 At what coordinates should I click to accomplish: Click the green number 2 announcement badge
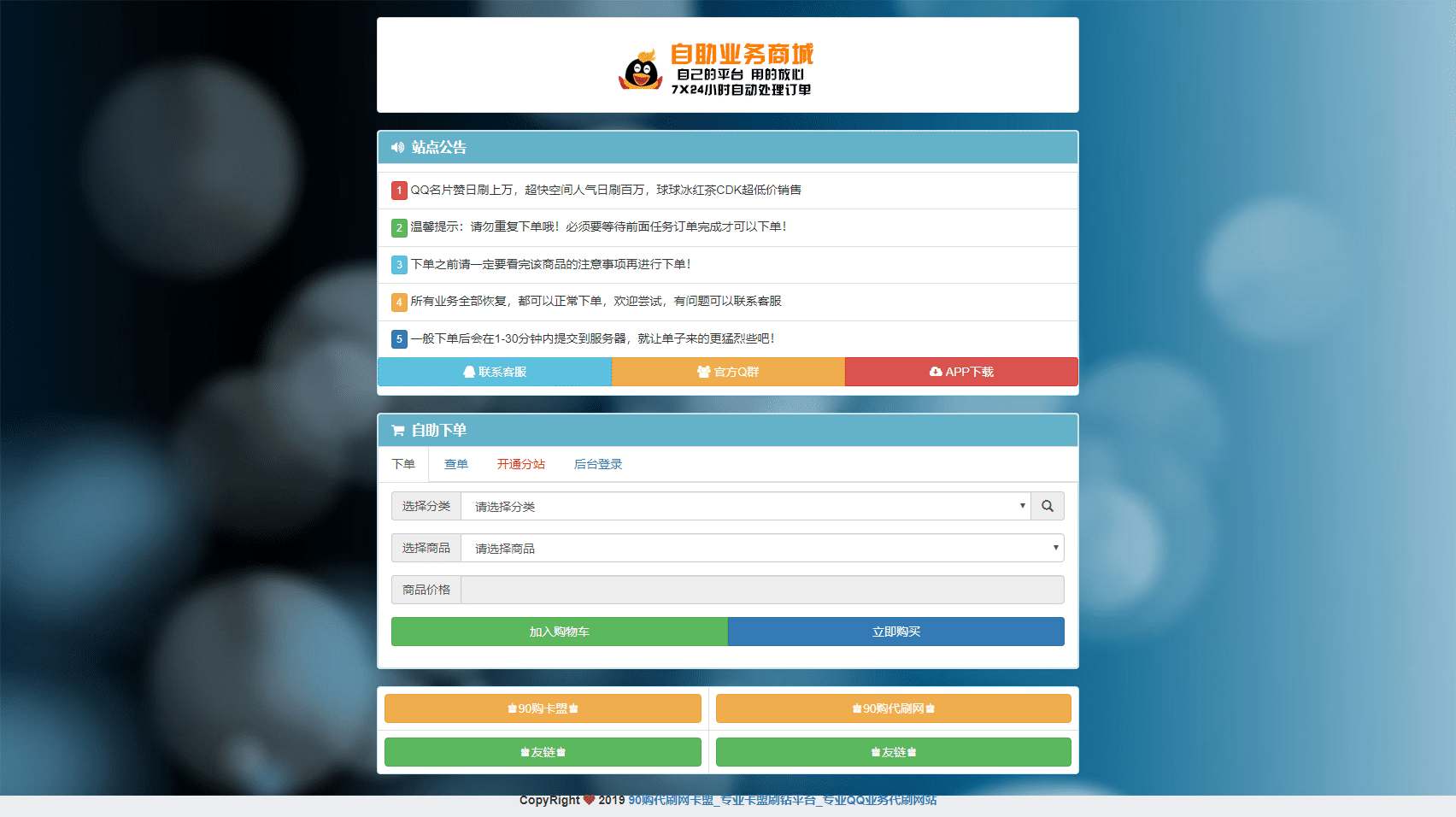pyautogui.click(x=399, y=227)
